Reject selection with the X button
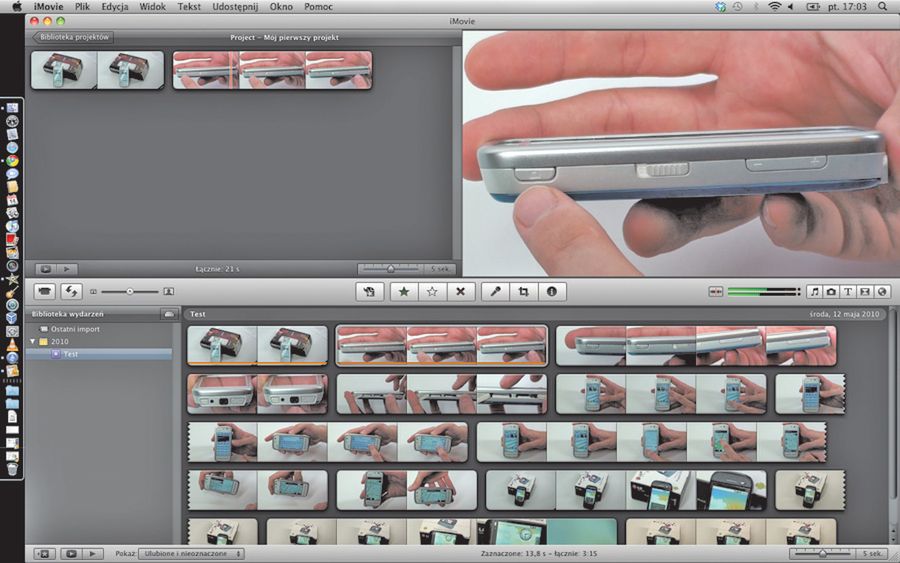The width and height of the screenshot is (900, 563). [460, 292]
